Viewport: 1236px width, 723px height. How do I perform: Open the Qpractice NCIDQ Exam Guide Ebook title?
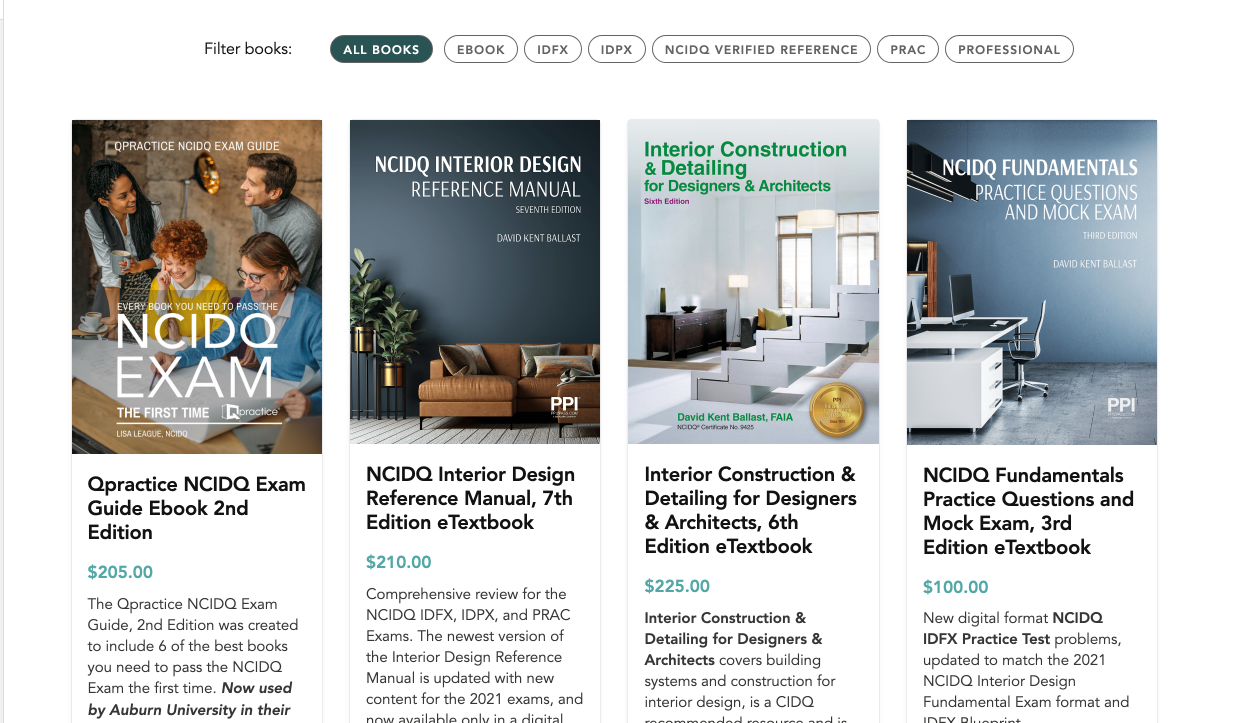[x=197, y=508]
